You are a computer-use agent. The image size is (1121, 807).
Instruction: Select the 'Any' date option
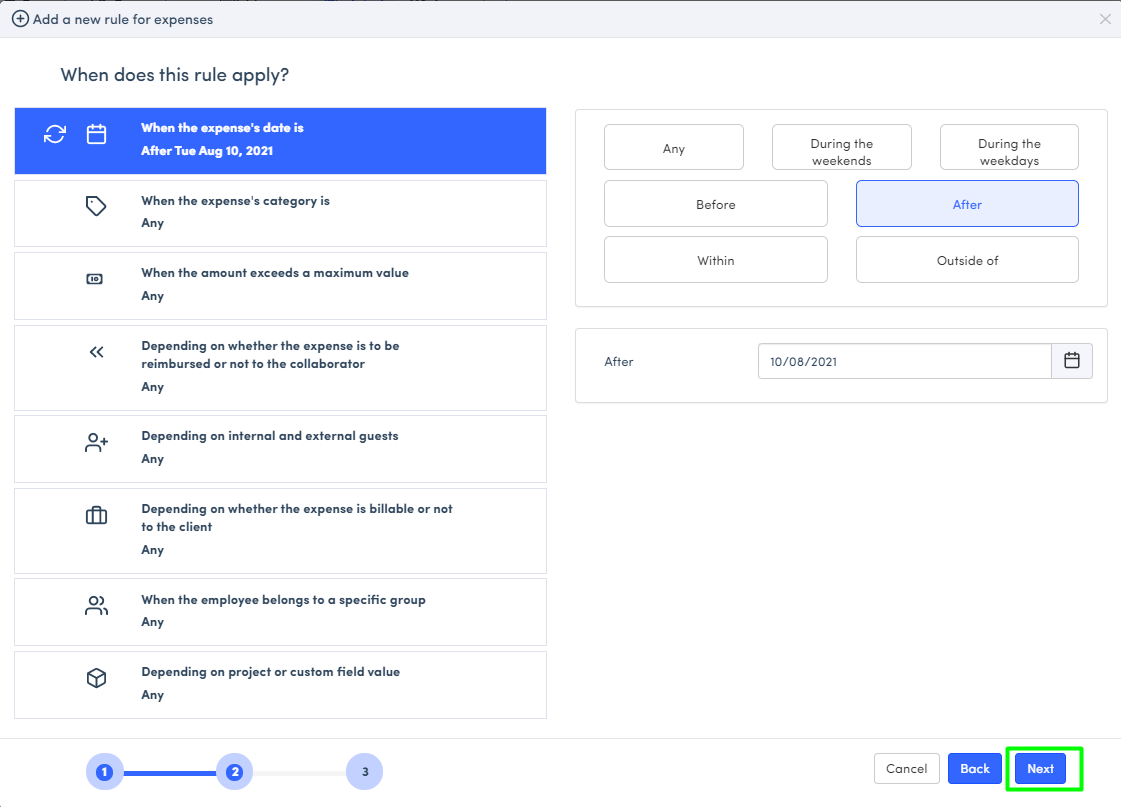point(674,148)
